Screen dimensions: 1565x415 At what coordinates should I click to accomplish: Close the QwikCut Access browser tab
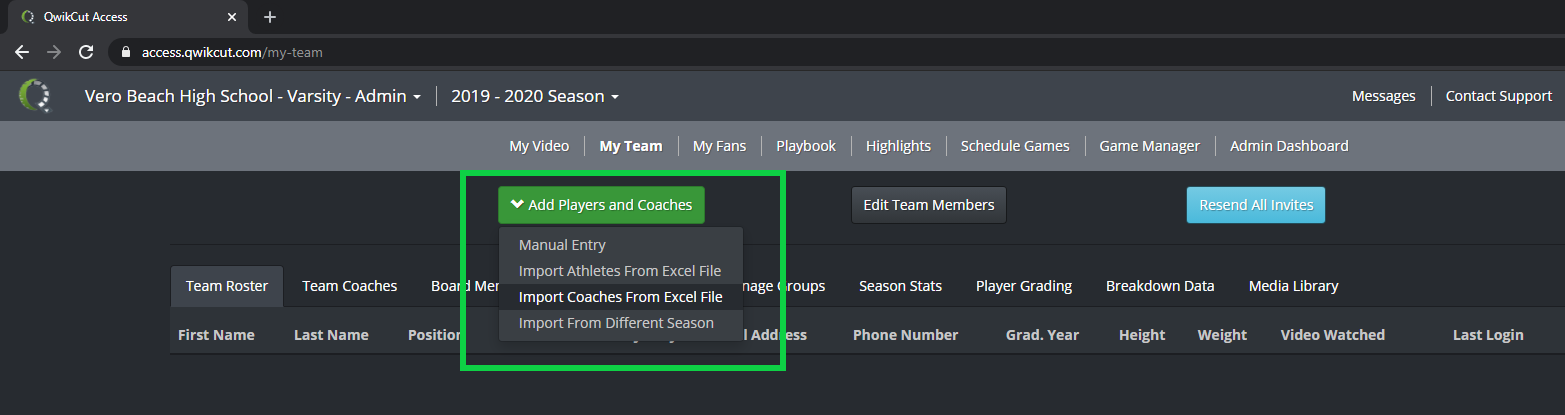(231, 17)
